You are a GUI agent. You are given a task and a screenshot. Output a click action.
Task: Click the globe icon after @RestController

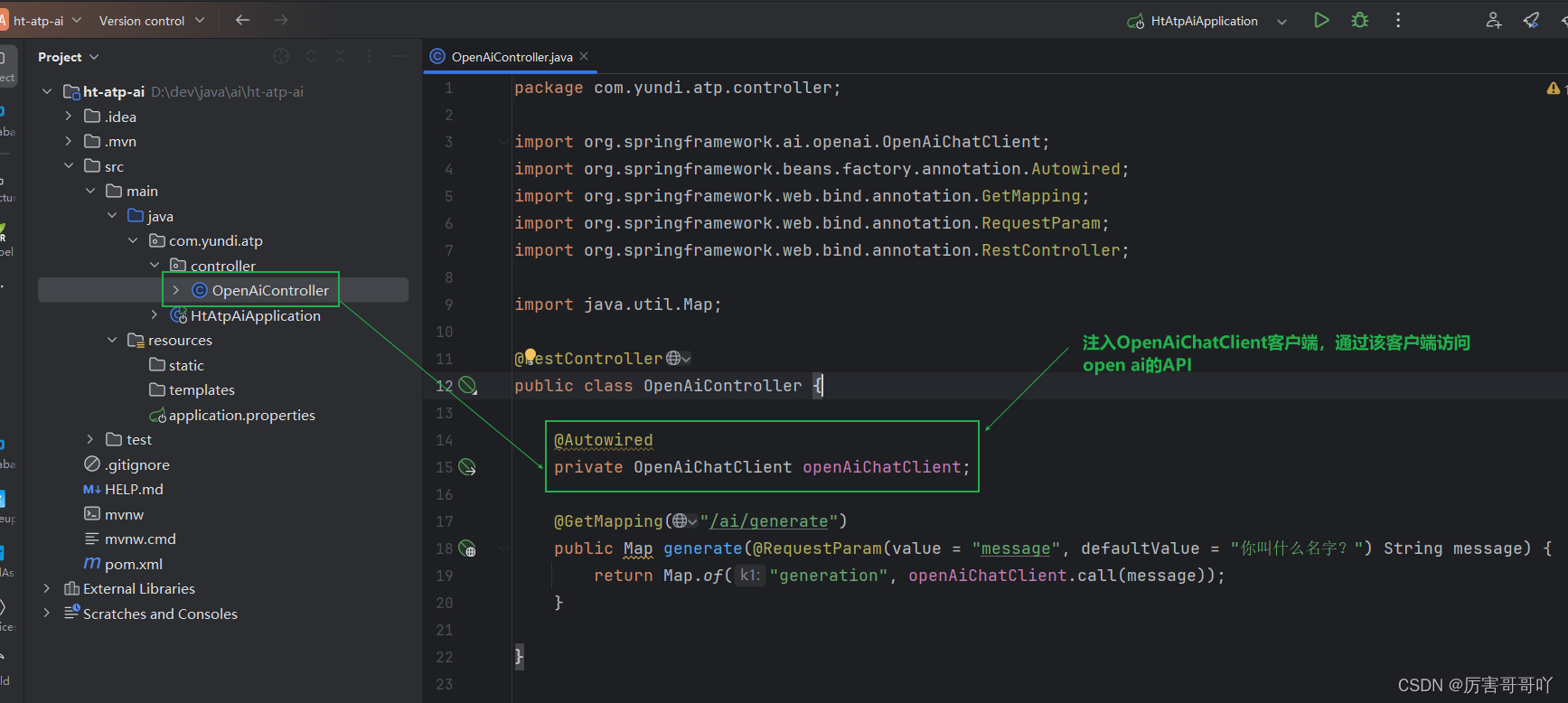point(673,359)
